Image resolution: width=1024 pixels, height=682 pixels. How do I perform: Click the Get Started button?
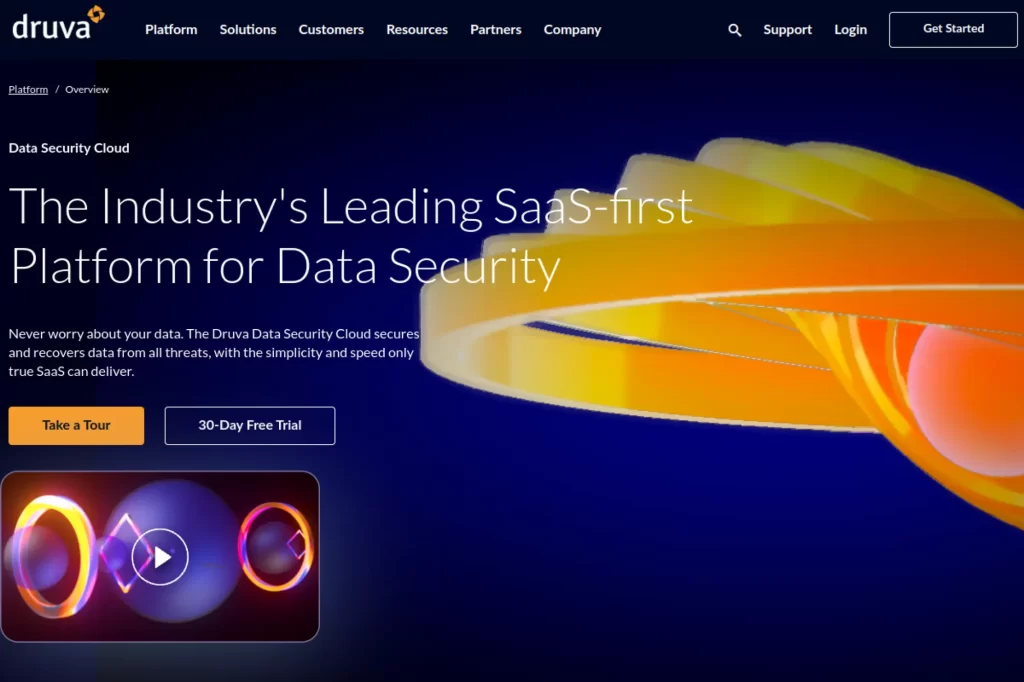click(x=952, y=29)
